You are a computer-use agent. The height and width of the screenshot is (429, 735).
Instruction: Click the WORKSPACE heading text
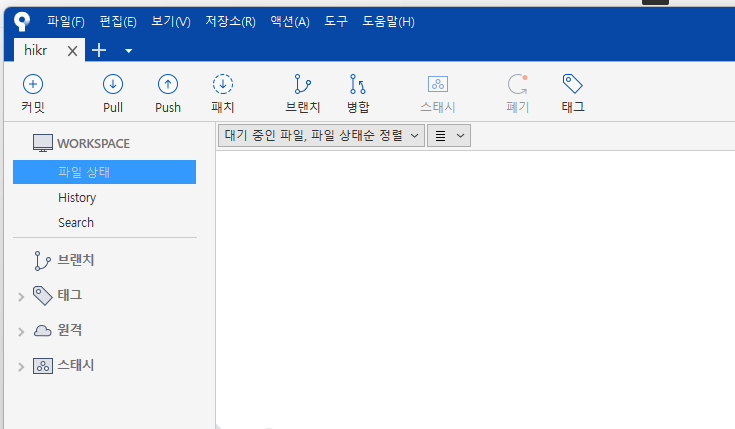(93, 143)
